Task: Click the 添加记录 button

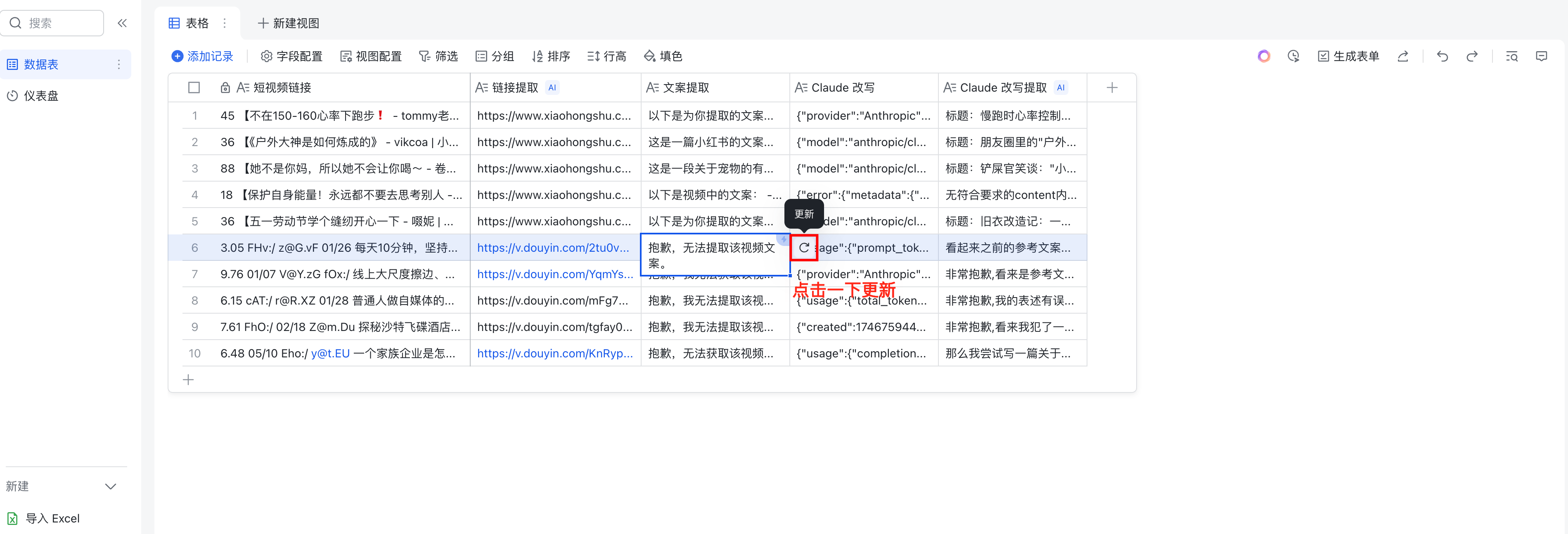Action: [x=203, y=57]
